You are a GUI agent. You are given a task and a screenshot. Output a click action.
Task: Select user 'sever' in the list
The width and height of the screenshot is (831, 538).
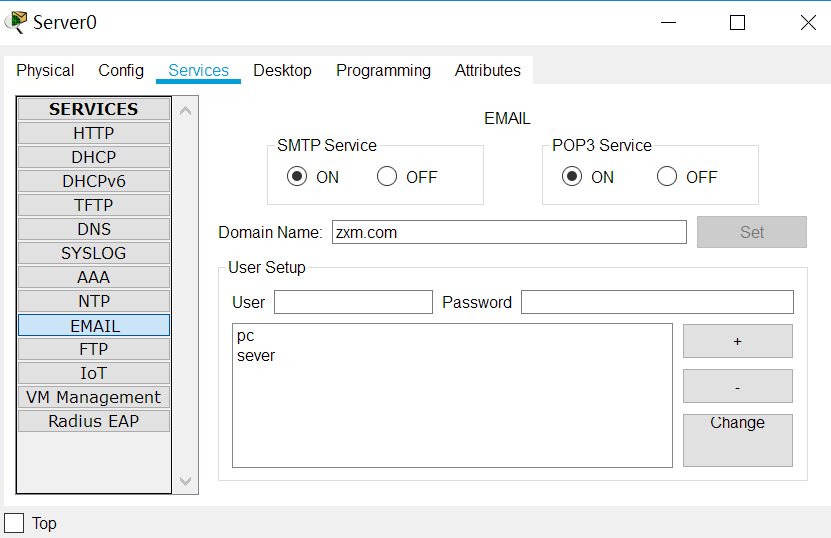pos(256,355)
